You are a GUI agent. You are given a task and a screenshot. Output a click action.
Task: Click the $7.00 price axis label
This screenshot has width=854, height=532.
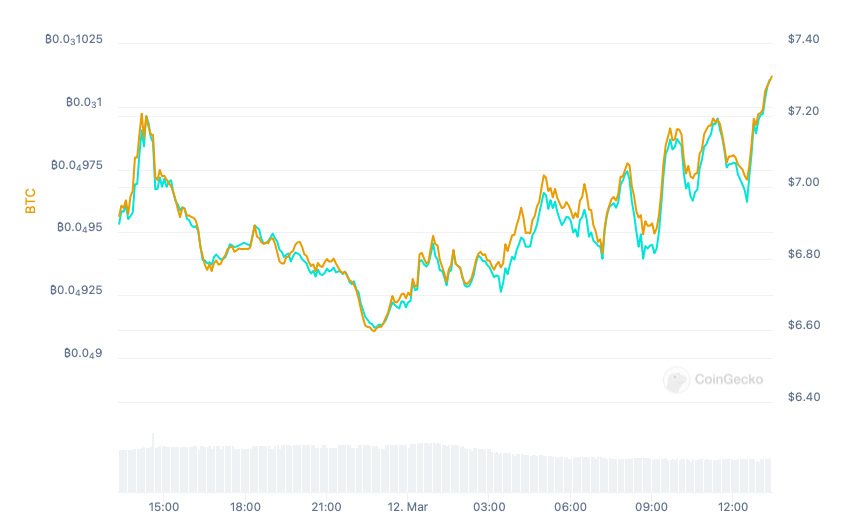click(804, 182)
